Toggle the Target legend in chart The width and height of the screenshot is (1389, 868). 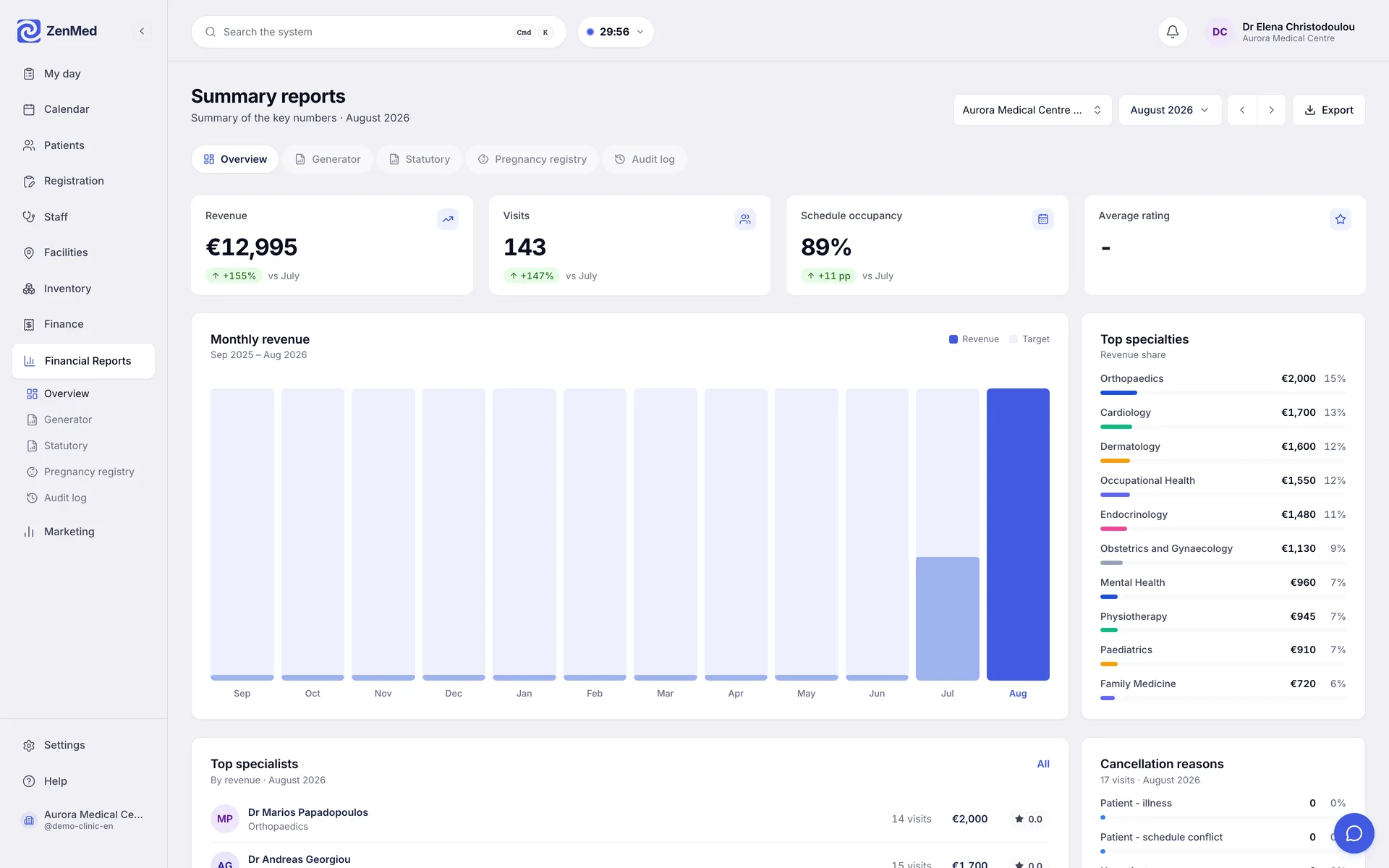[1029, 339]
